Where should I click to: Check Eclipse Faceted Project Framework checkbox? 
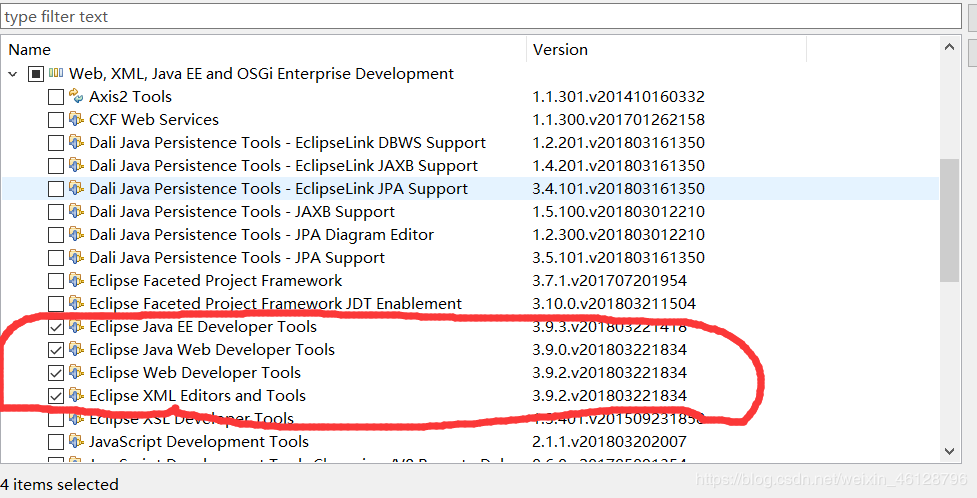tap(56, 282)
